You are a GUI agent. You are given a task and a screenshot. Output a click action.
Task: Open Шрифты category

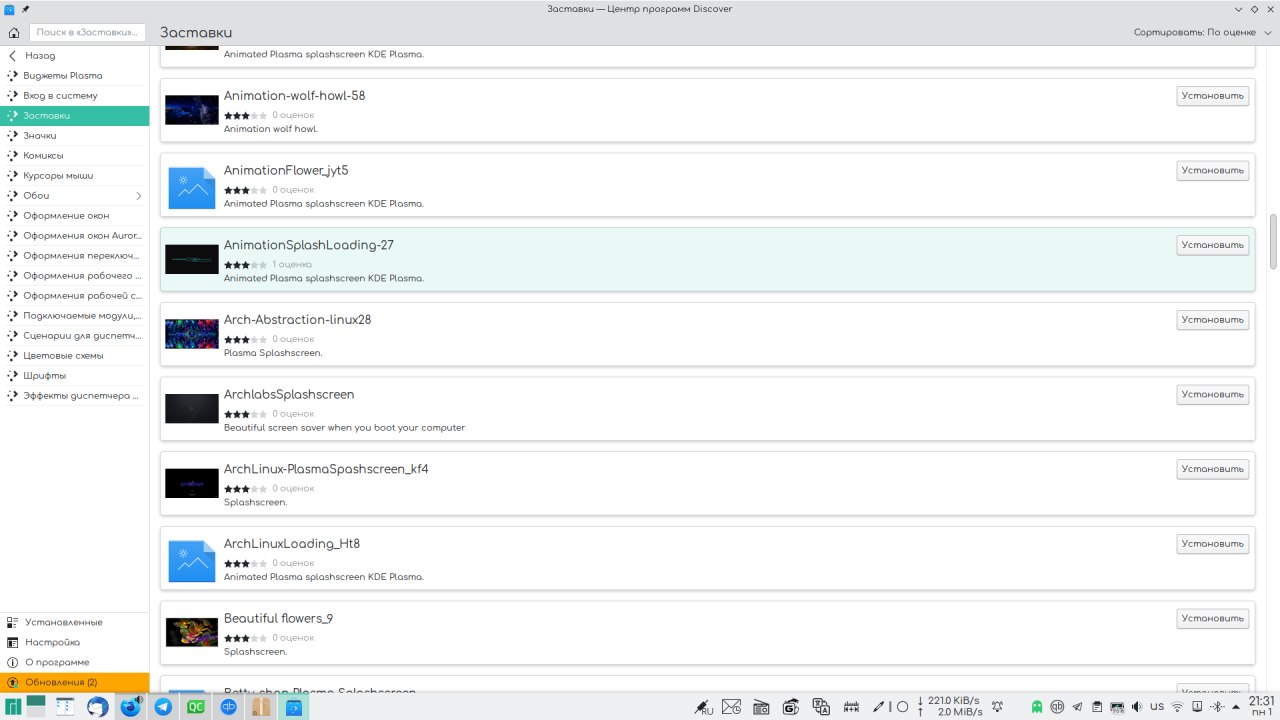[75, 376]
